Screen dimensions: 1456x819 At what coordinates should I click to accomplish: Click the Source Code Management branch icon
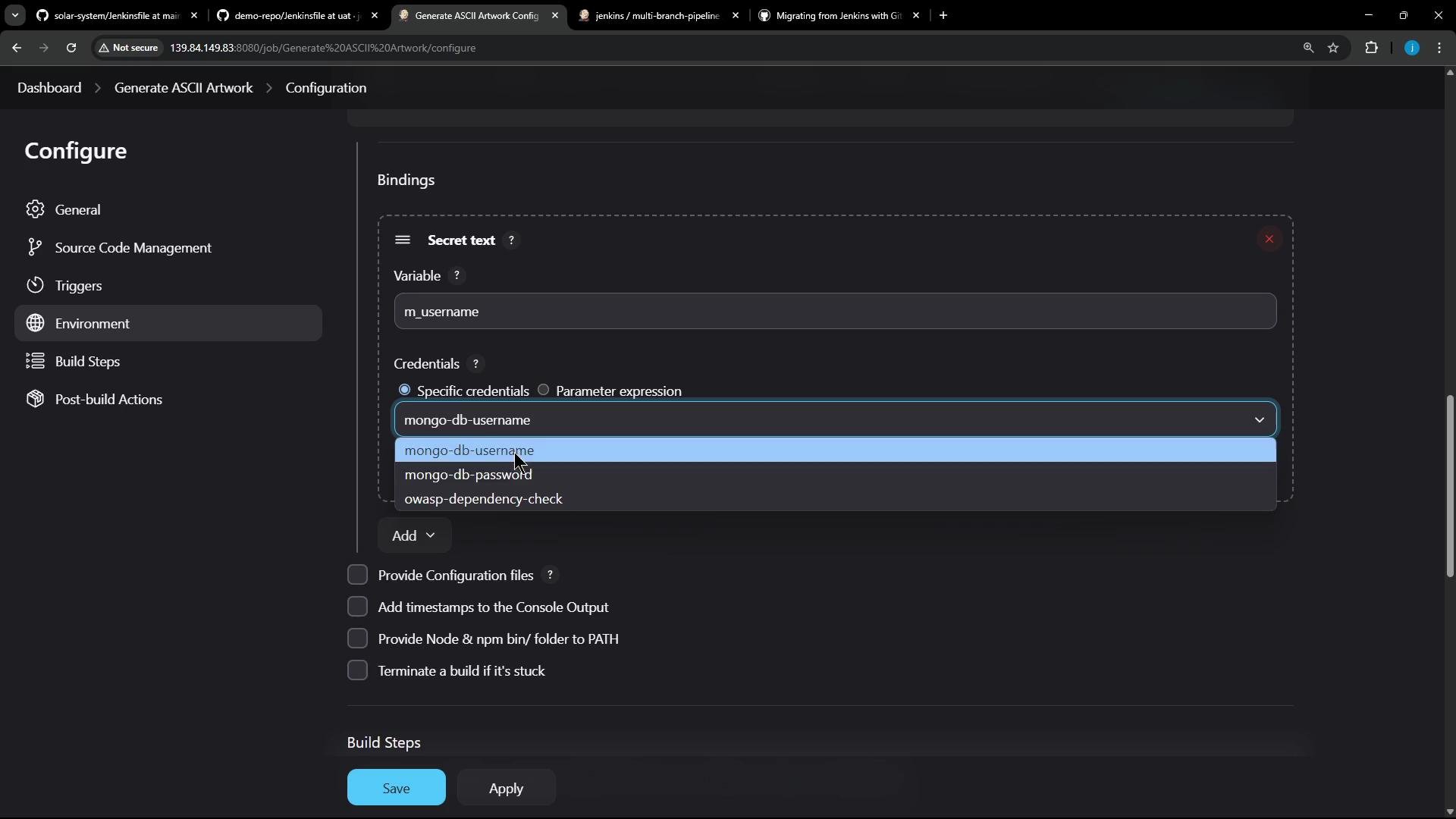pyautogui.click(x=35, y=247)
